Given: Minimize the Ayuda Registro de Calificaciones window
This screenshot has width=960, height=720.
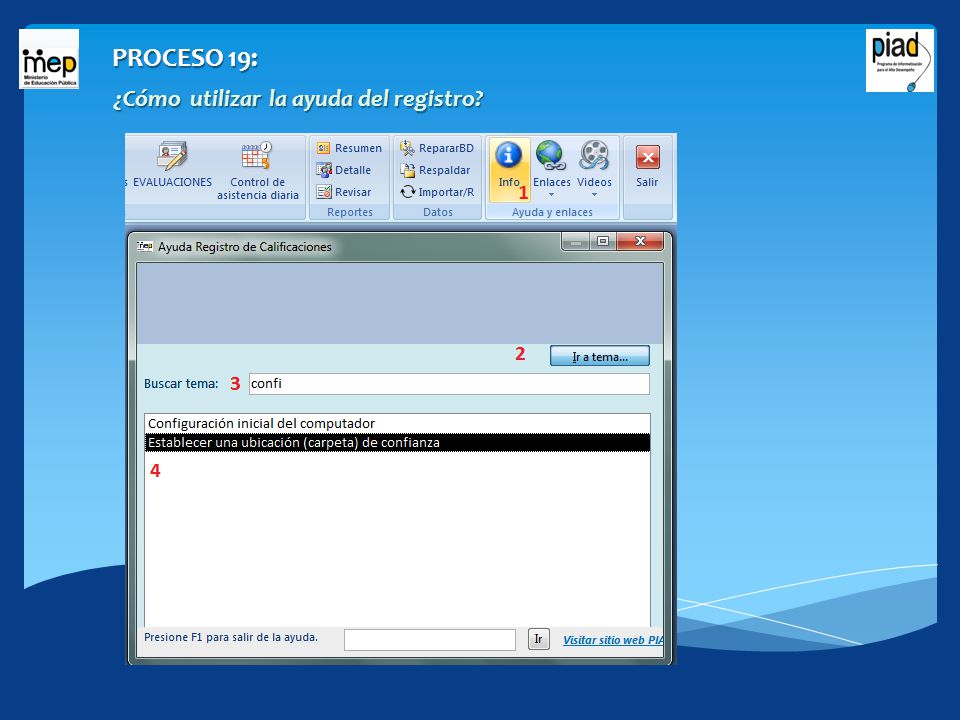Looking at the screenshot, I should (x=576, y=241).
